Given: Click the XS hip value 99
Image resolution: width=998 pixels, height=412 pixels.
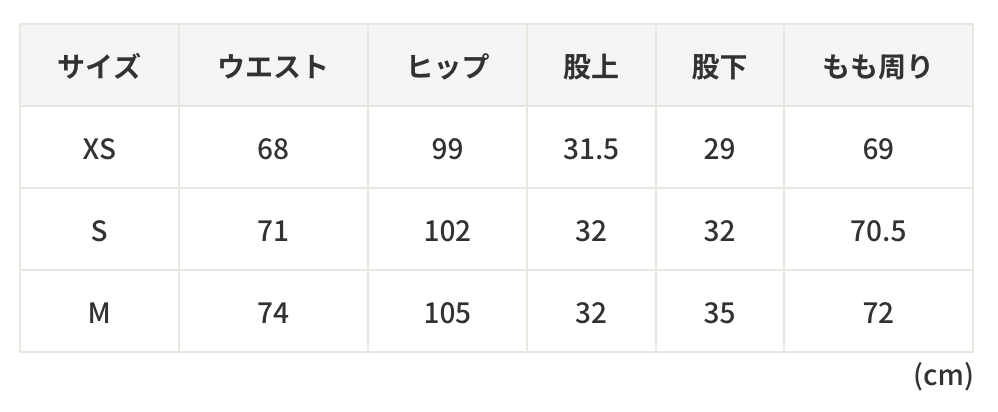Looking at the screenshot, I should pyautogui.click(x=447, y=150).
